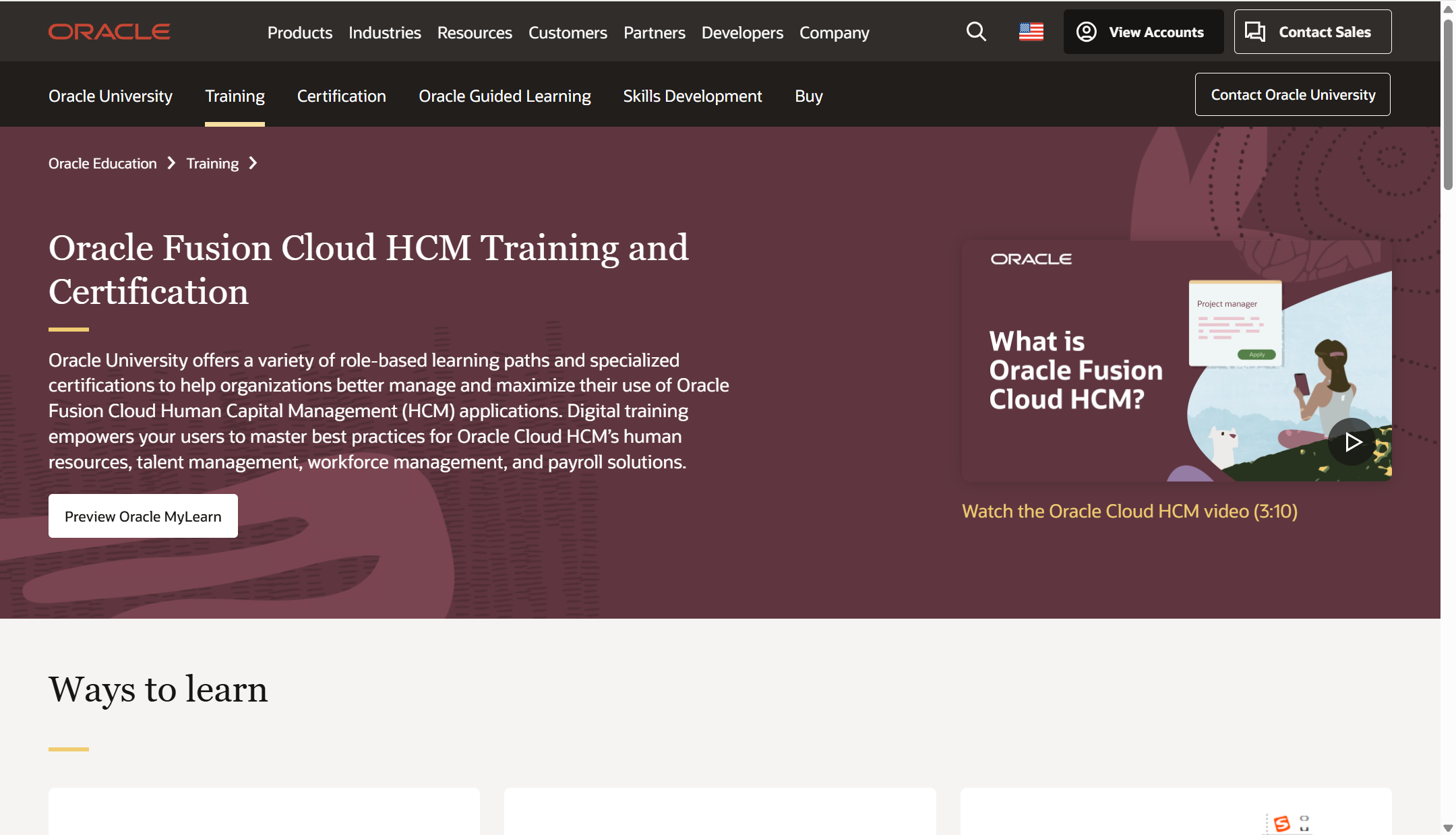The image size is (1456, 835).
Task: Open the search magnifier icon
Action: [x=976, y=32]
